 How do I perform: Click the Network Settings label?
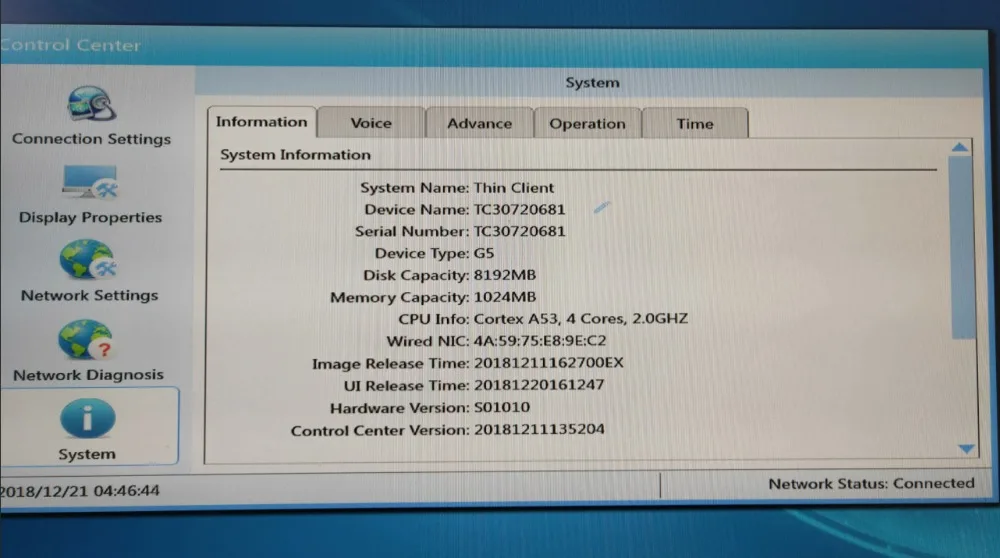[x=89, y=295]
